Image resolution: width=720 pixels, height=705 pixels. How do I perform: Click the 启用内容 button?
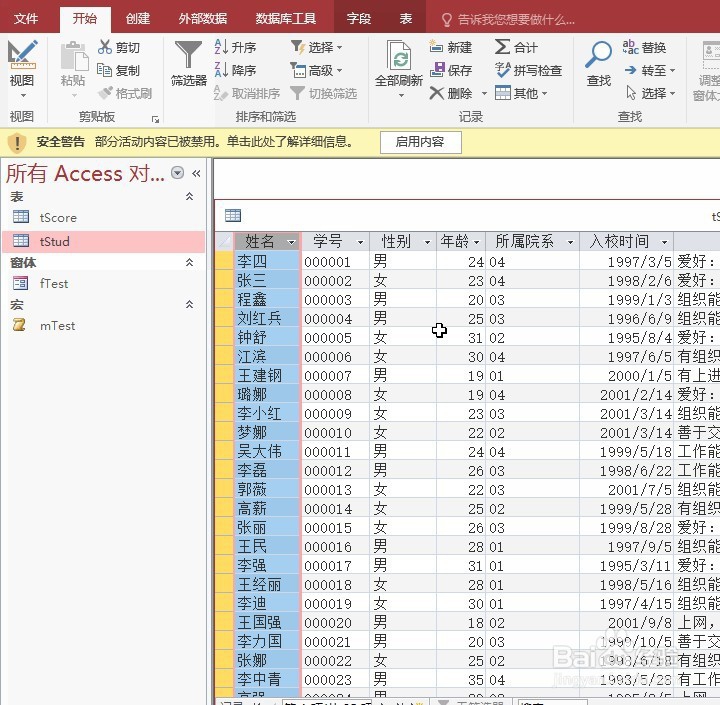click(420, 142)
